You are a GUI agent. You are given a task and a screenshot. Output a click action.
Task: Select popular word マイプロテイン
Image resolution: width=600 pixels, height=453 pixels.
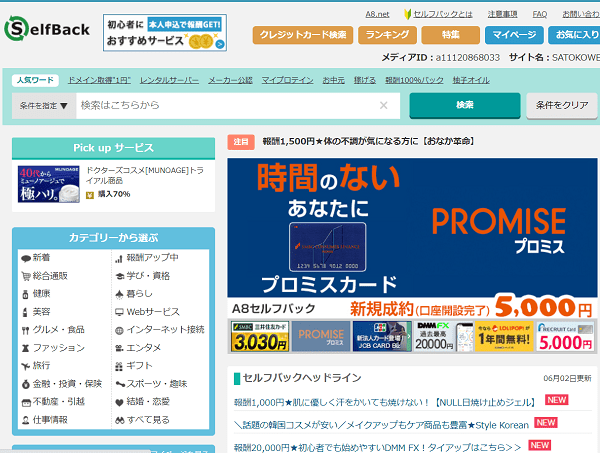point(287,80)
